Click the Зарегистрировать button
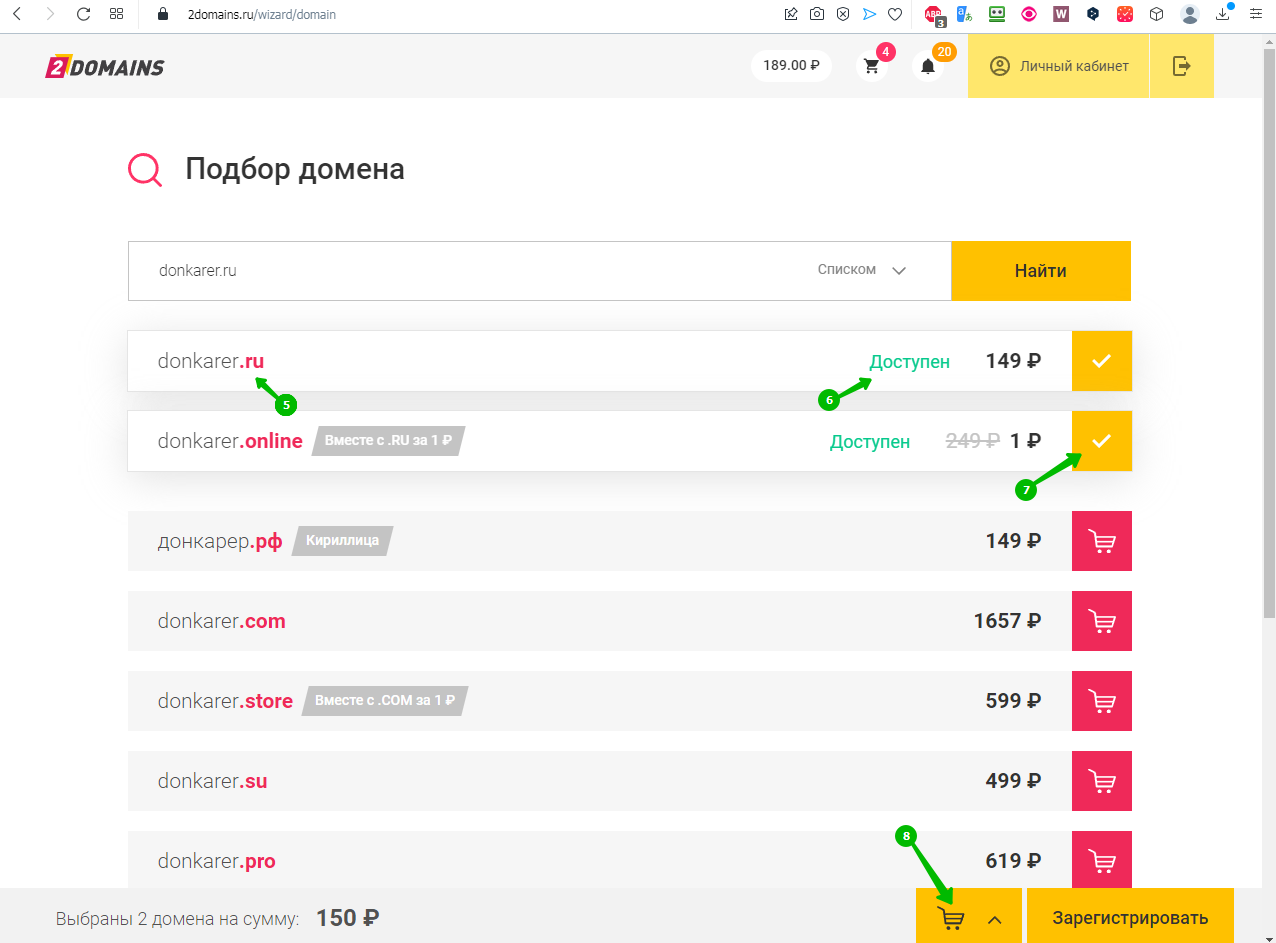1276x943 pixels. [1130, 918]
